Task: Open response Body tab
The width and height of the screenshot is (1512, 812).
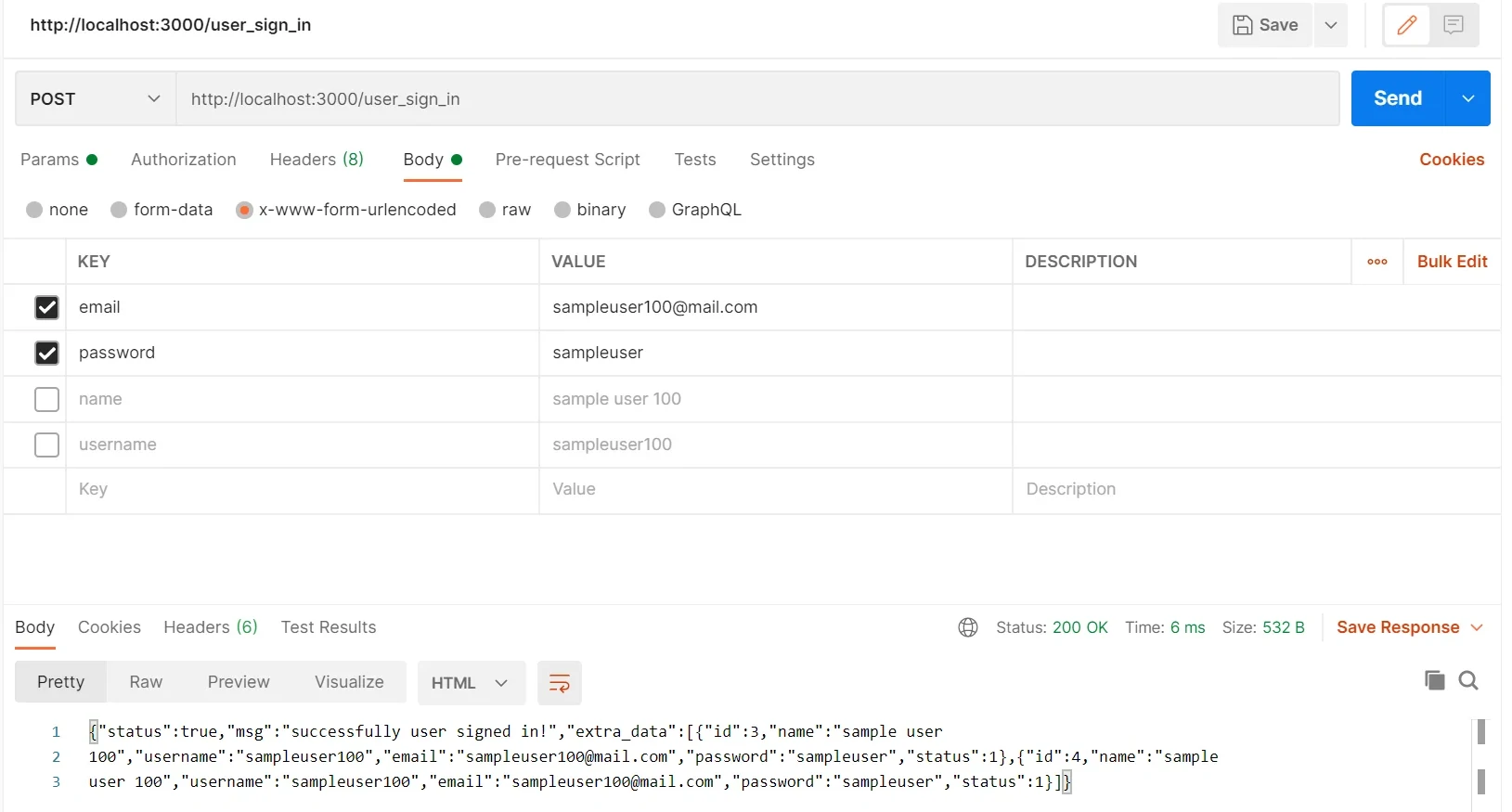Action: coord(35,627)
